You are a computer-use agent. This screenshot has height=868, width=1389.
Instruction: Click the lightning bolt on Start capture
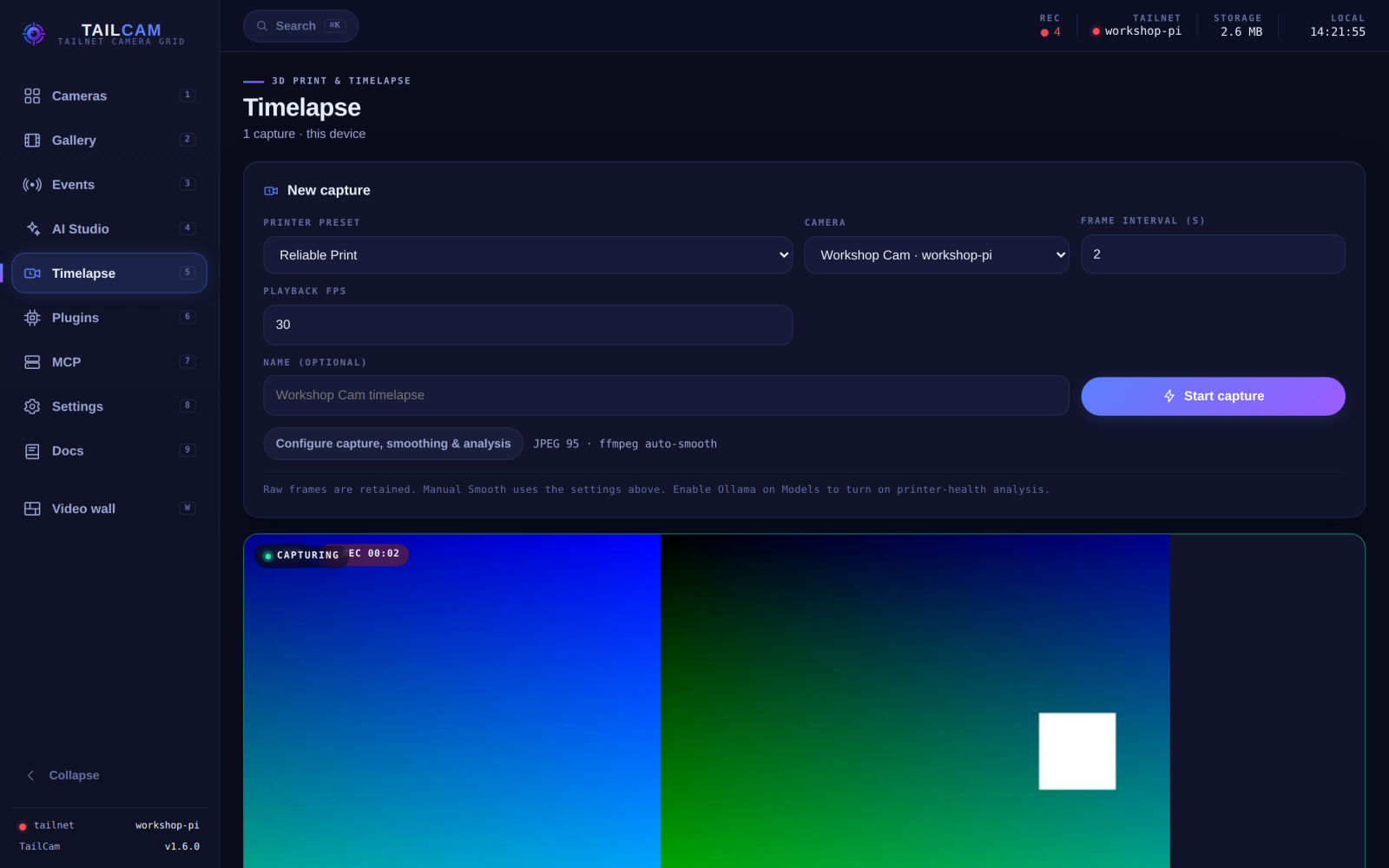(x=1169, y=396)
